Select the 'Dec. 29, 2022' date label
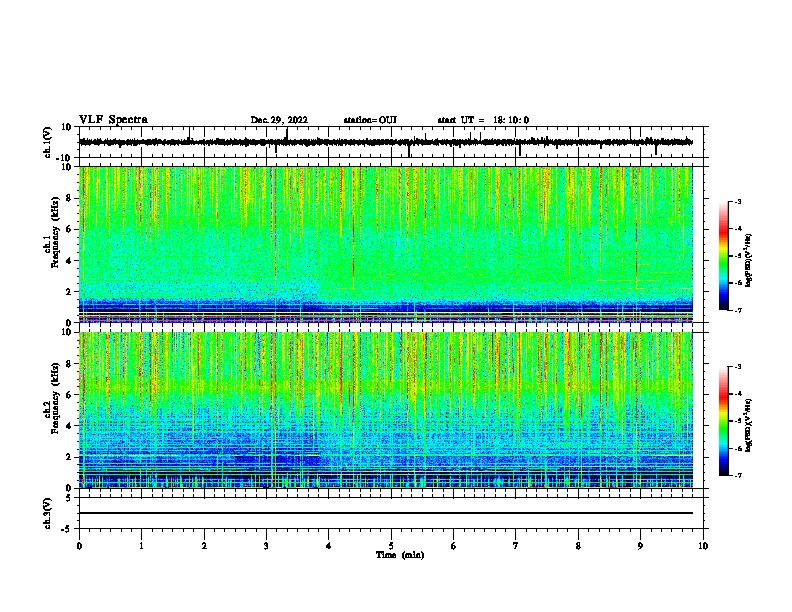This screenshot has width=792, height=612. tap(279, 120)
